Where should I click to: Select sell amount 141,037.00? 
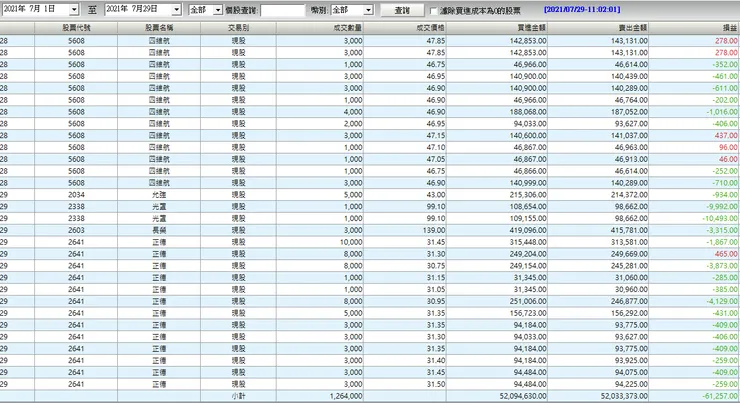click(x=629, y=135)
